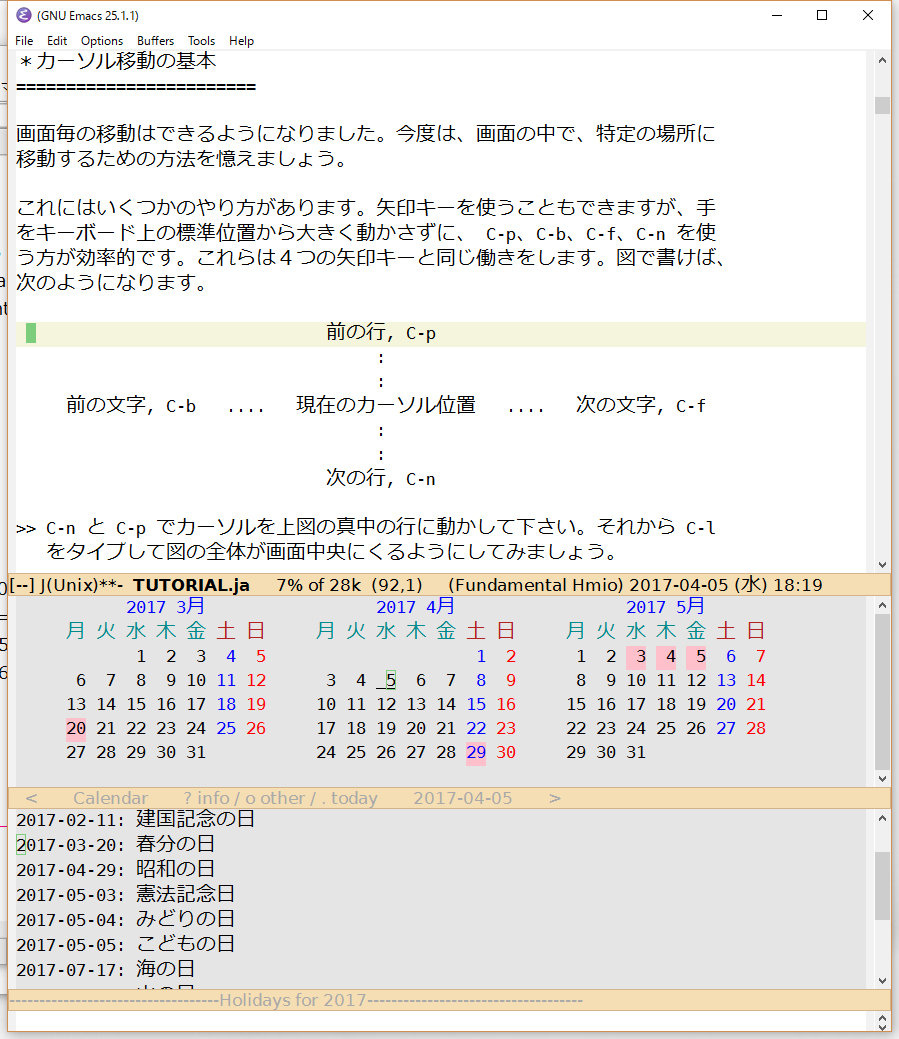The width and height of the screenshot is (899, 1039).
Task: Click the '2017-04-29: 昭和の日' holiday row
Action: [116, 869]
